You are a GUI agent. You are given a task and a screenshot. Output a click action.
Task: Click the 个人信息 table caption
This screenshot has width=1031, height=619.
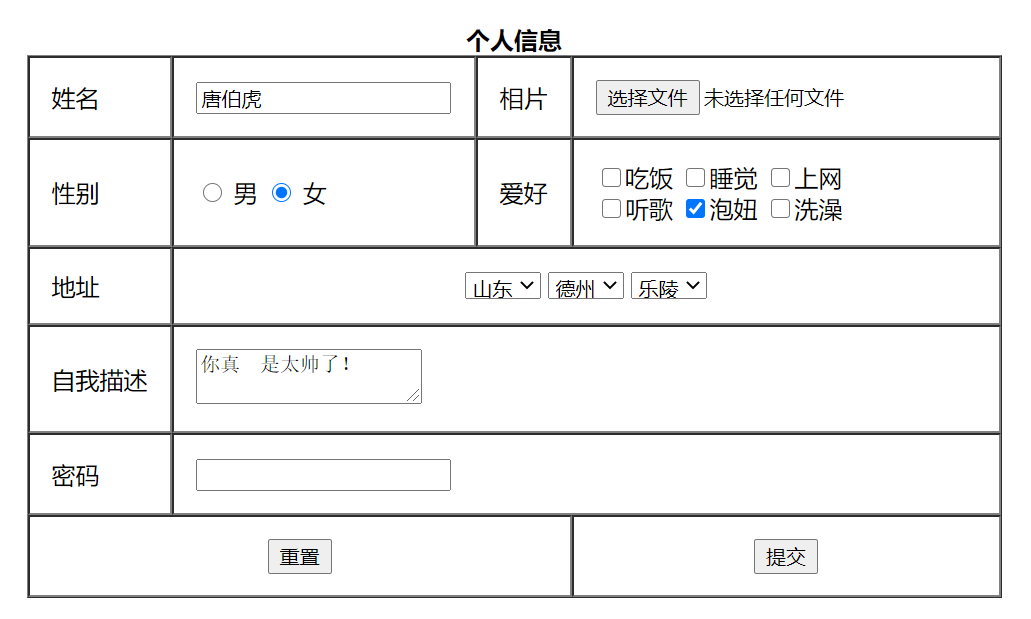coord(514,40)
